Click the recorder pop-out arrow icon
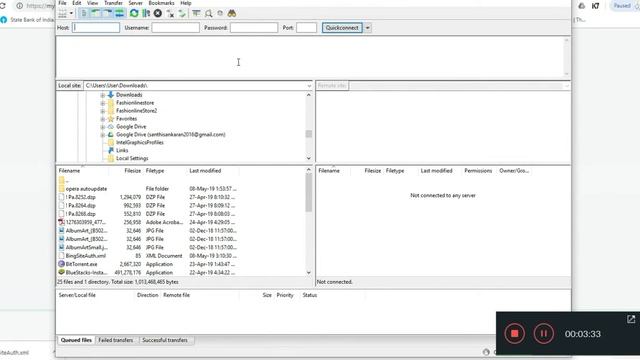This screenshot has height=360, width=640. [x=631, y=319]
